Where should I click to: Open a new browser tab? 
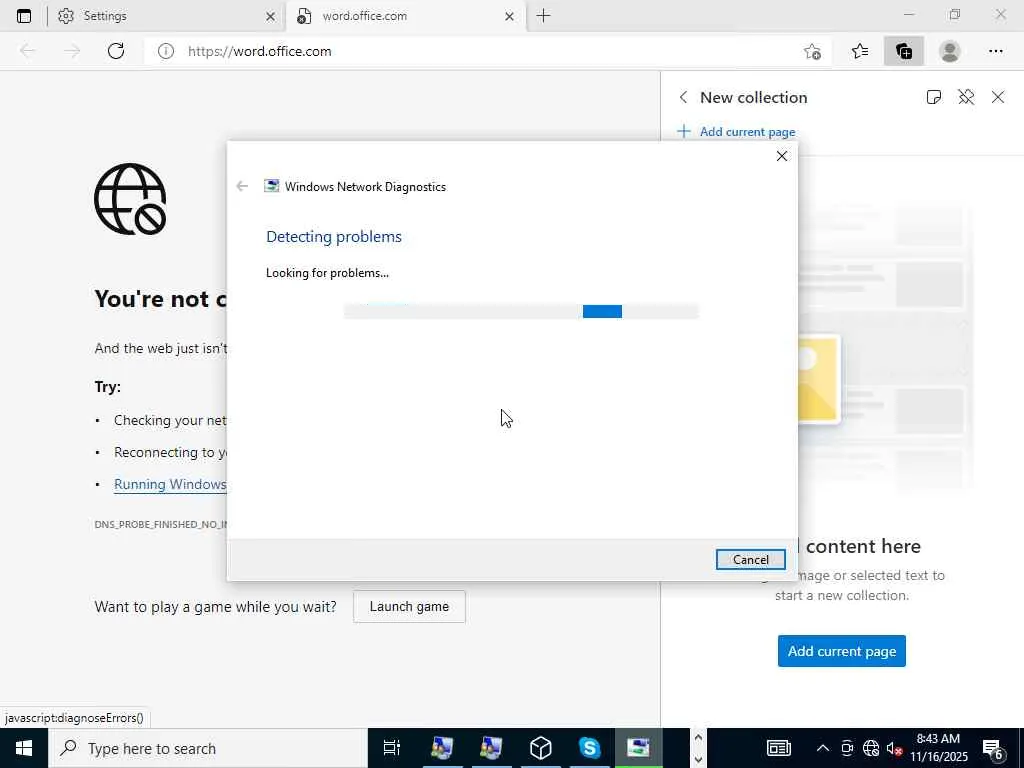[x=543, y=16]
